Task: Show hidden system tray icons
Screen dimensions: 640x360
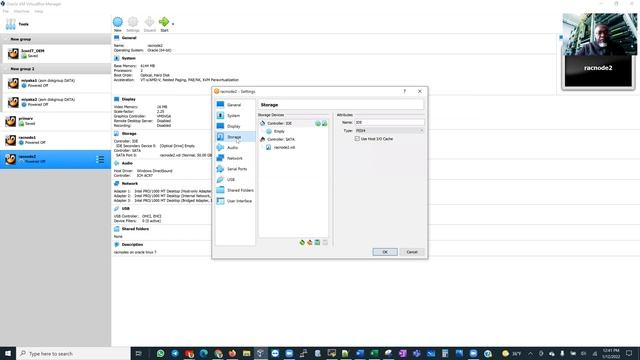Action: 530,353
